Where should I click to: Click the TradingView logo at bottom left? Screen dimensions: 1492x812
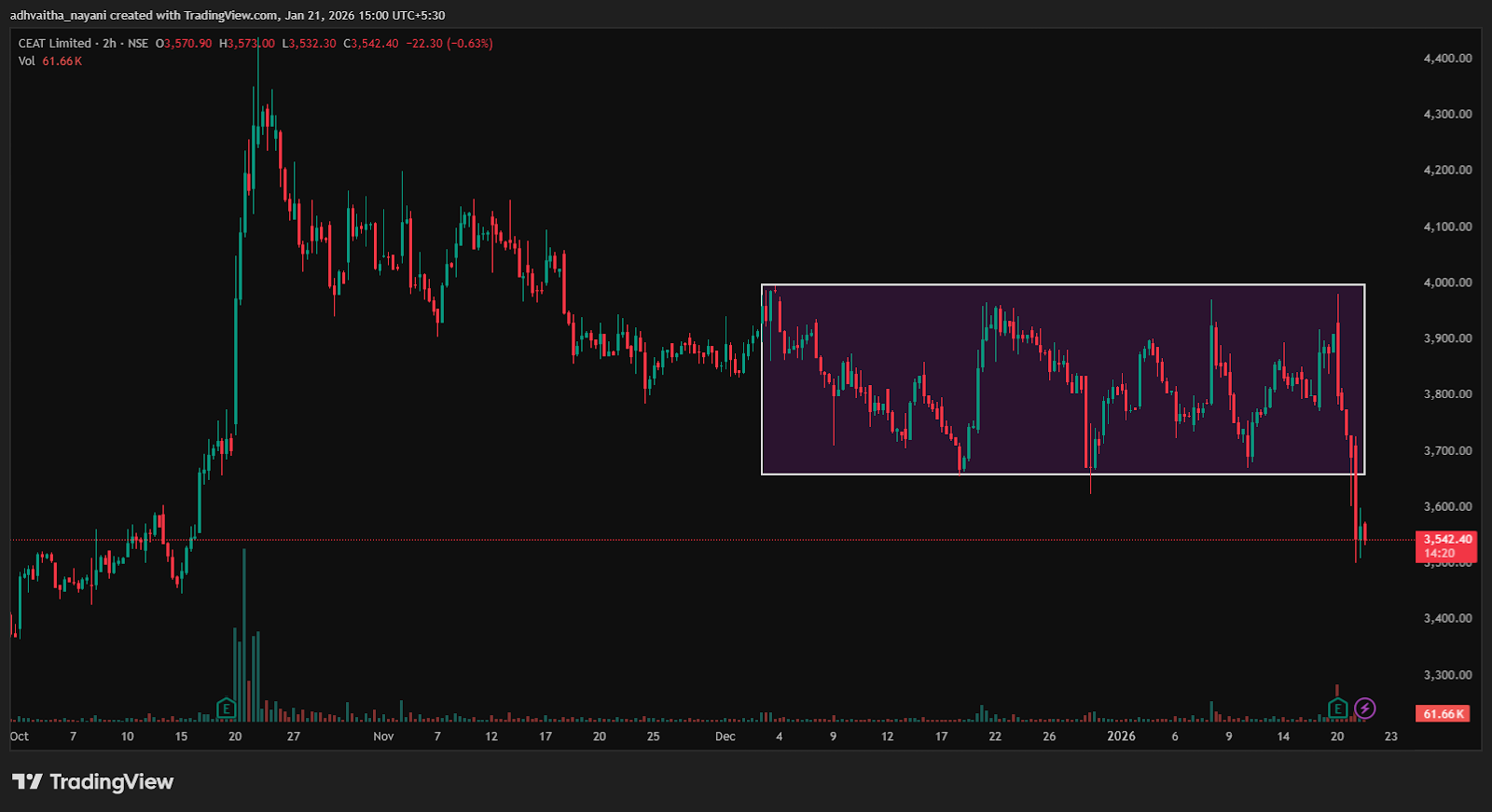[x=93, y=781]
